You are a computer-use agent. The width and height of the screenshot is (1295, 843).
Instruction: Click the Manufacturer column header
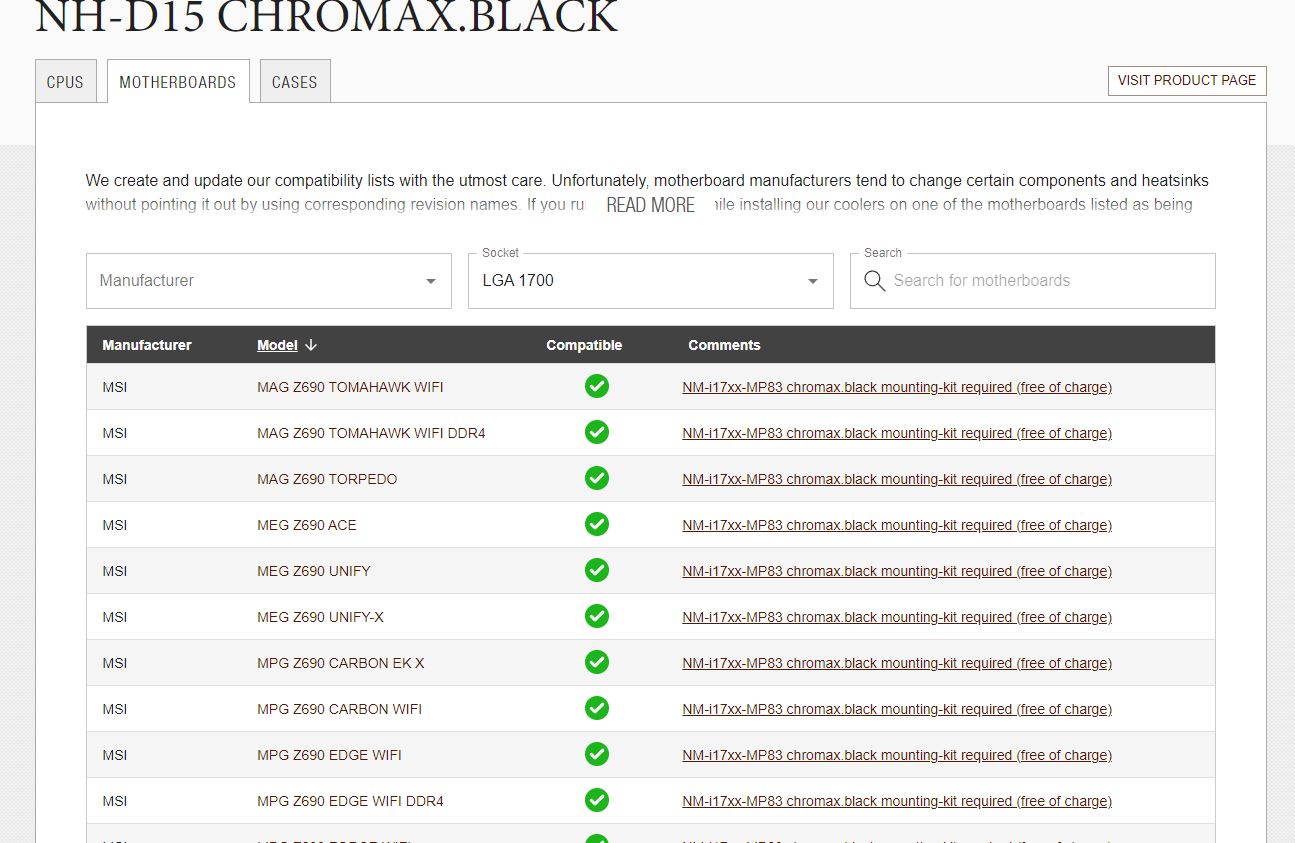(x=147, y=345)
